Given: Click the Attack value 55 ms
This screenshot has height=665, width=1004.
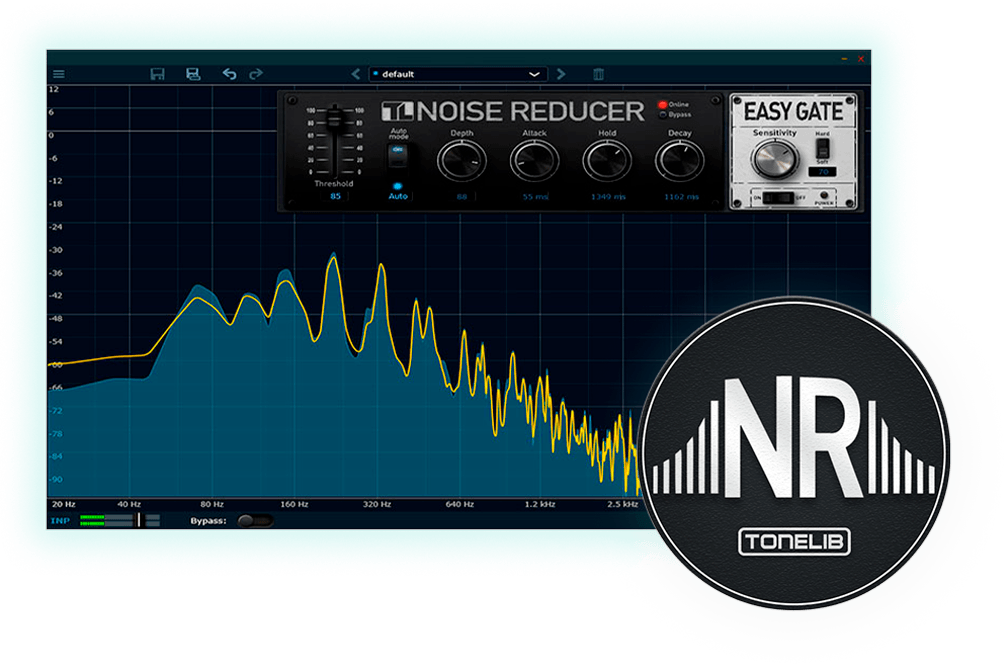Looking at the screenshot, I should pyautogui.click(x=535, y=197).
